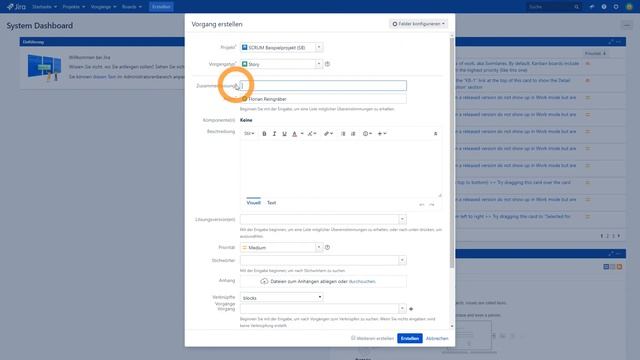Choose the text color A in the editor

(x=294, y=133)
